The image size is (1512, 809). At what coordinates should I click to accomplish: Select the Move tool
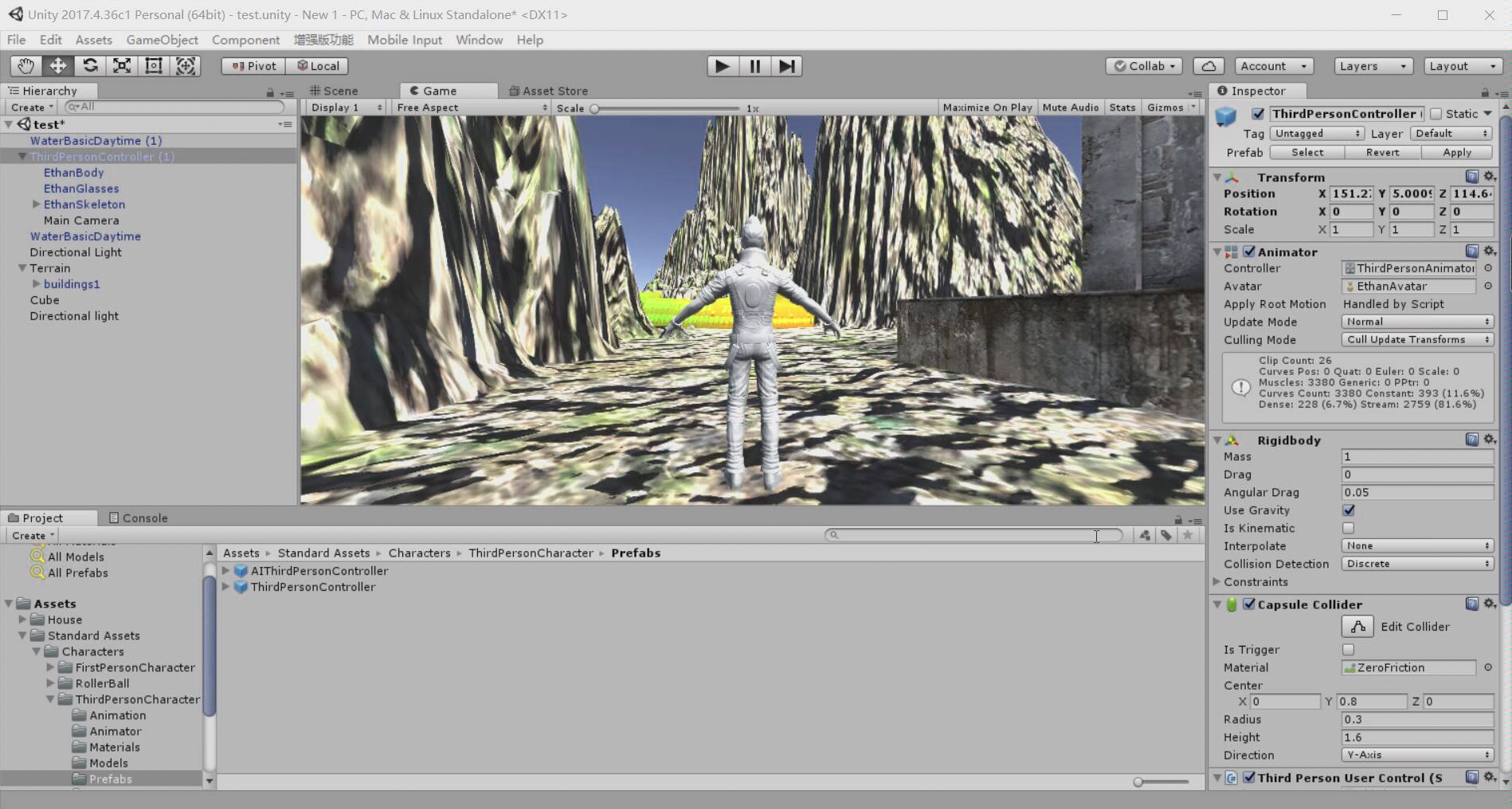(x=57, y=66)
